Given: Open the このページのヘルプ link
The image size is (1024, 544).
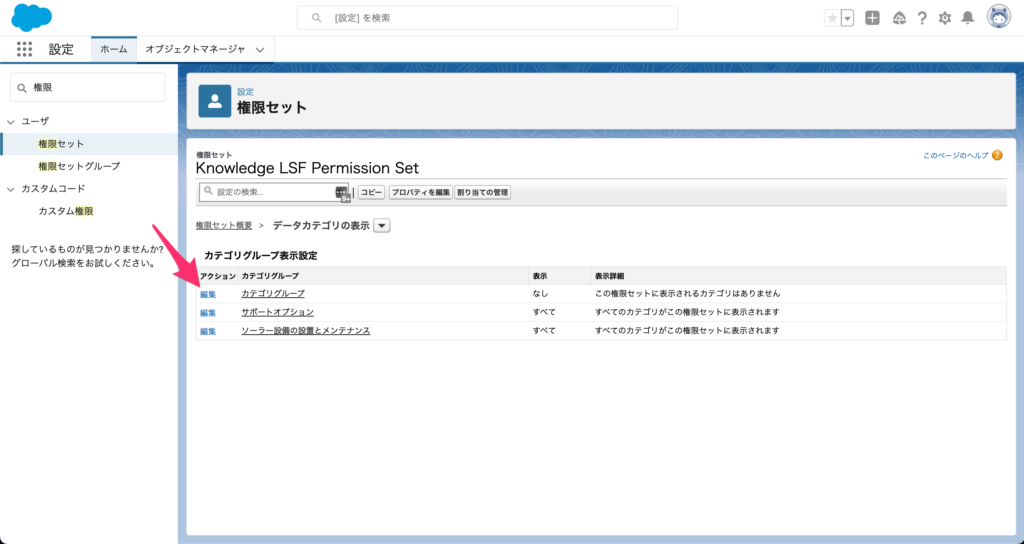Looking at the screenshot, I should point(955,155).
